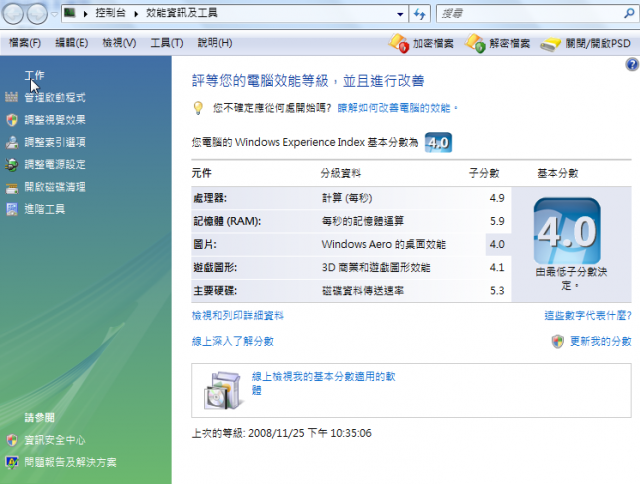Click the 圖片 subscore value 4.0
This screenshot has width=640, height=484.
497,244
